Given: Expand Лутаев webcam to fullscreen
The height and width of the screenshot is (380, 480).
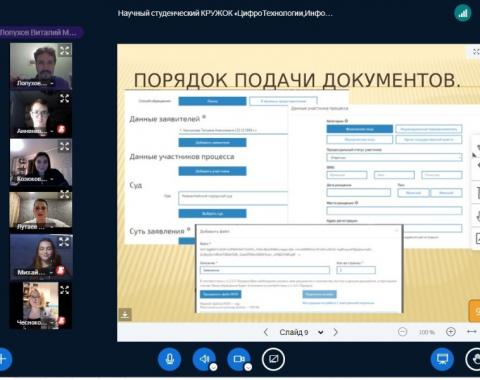Looking at the screenshot, I should [x=65, y=194].
